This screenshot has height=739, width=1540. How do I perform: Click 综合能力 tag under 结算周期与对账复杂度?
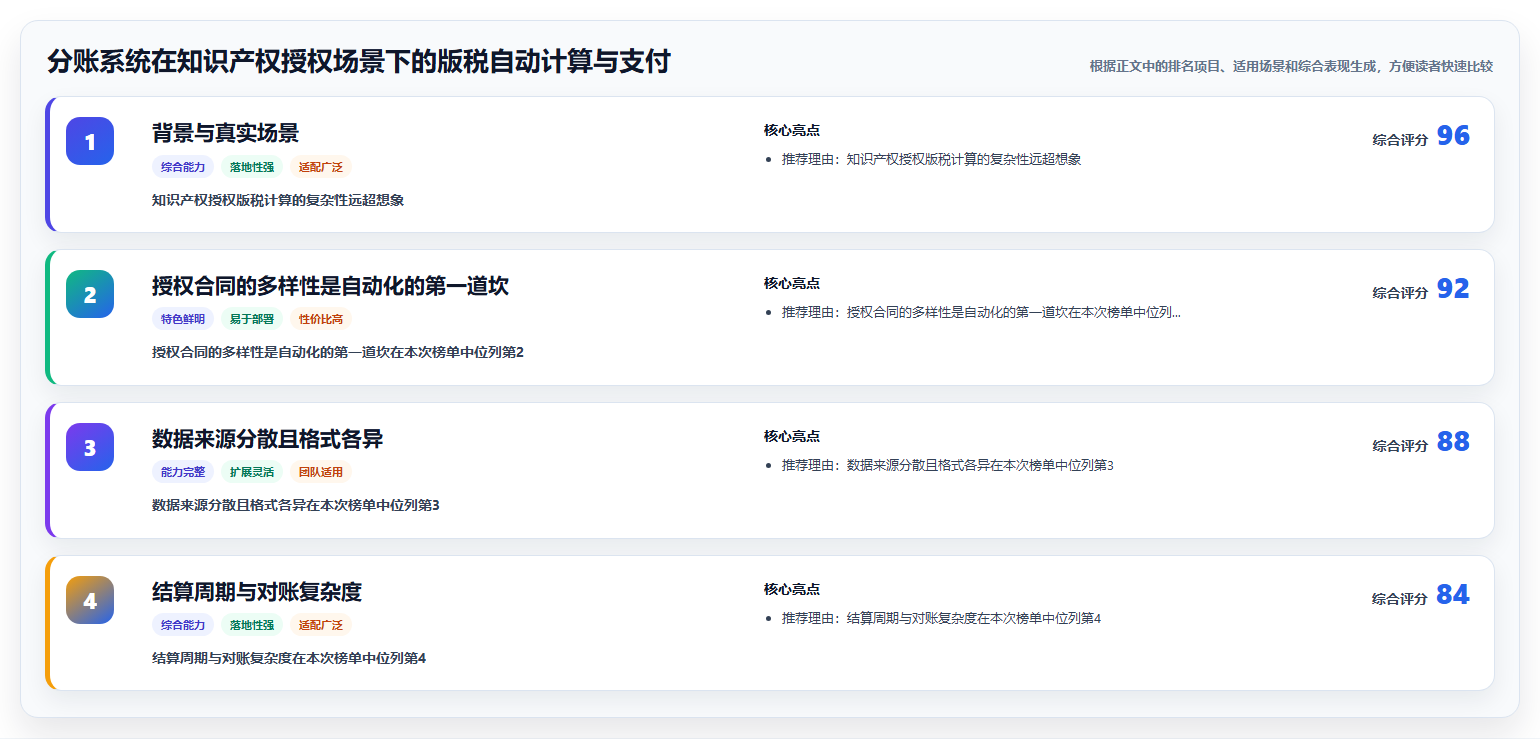(x=183, y=625)
